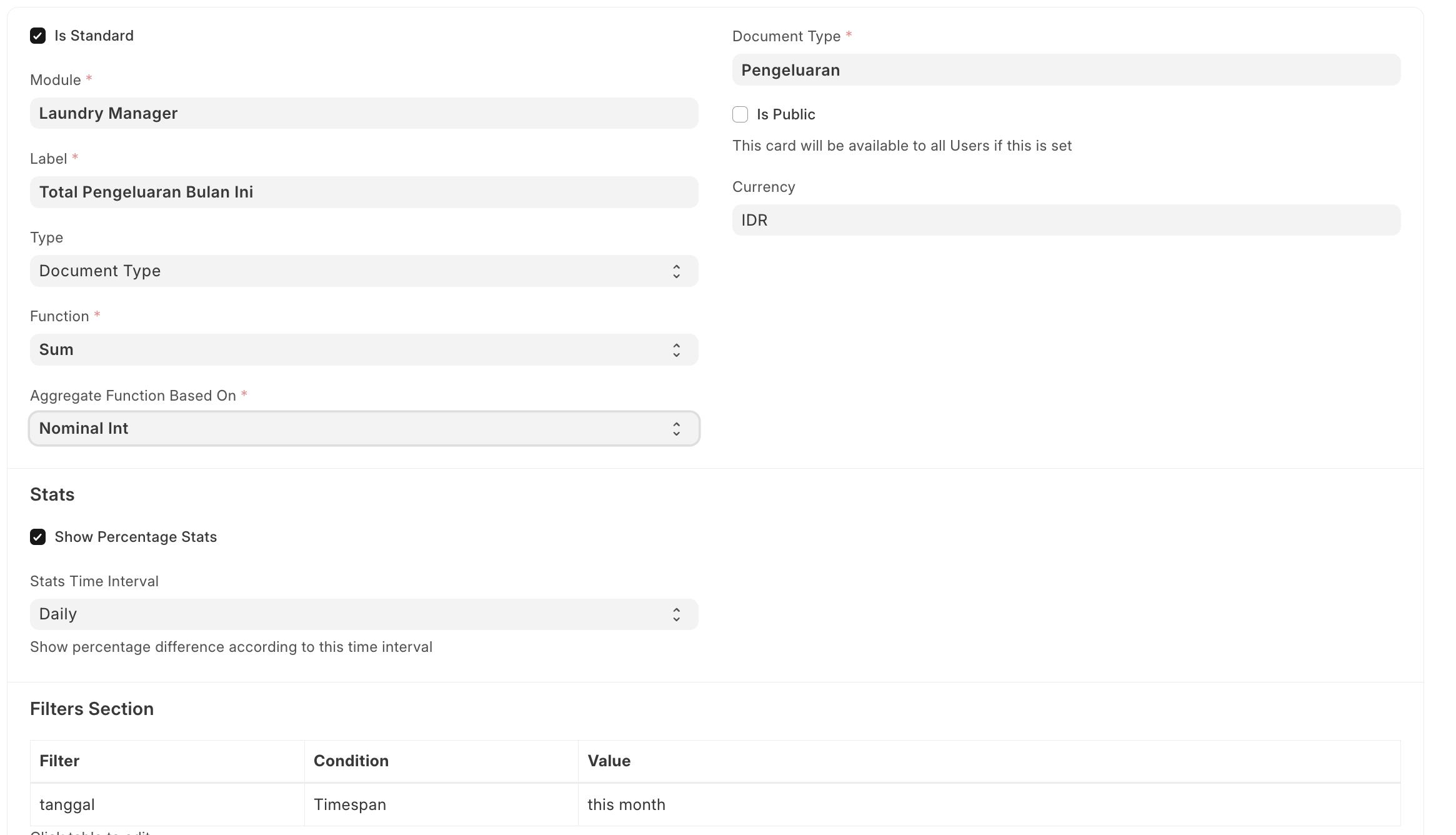Image resolution: width=1456 pixels, height=835 pixels.
Task: Click the Filter column header
Action: pos(59,761)
